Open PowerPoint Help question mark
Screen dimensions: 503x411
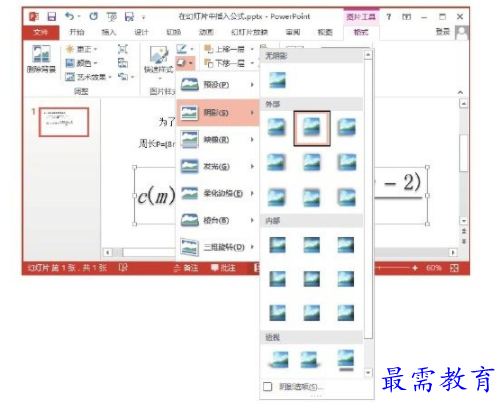(389, 16)
